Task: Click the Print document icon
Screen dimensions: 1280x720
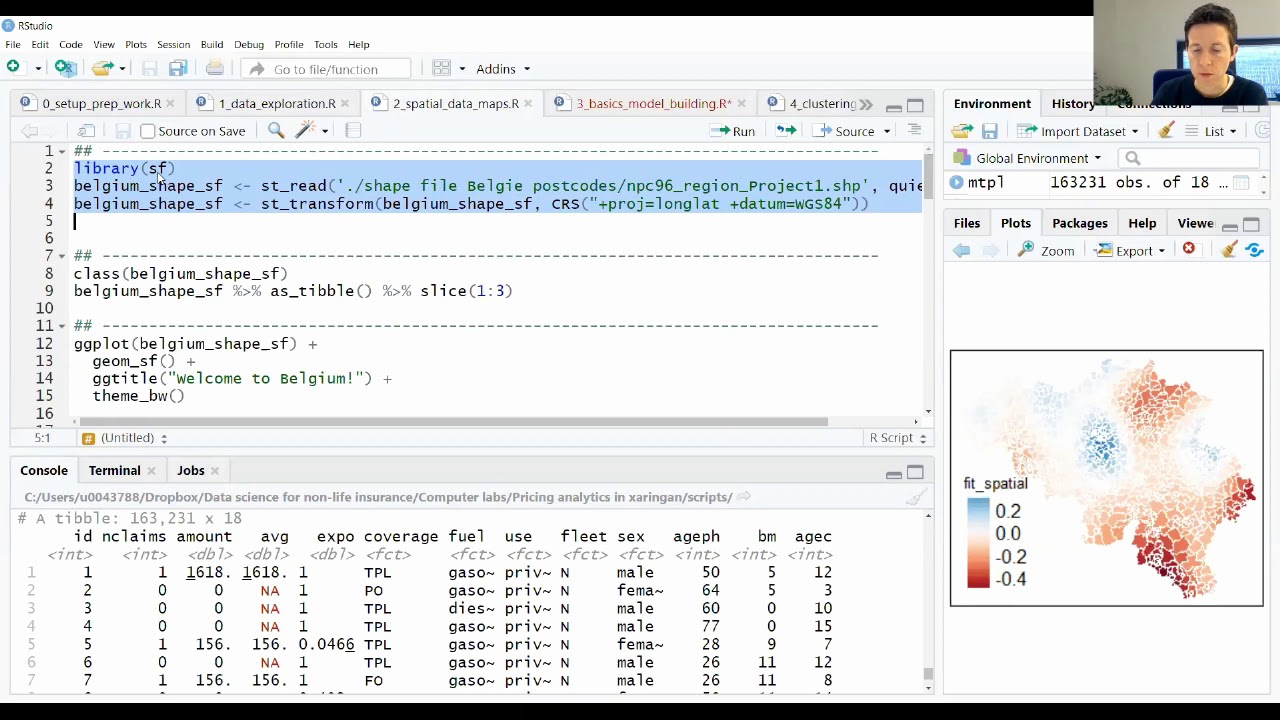Action: (214, 68)
